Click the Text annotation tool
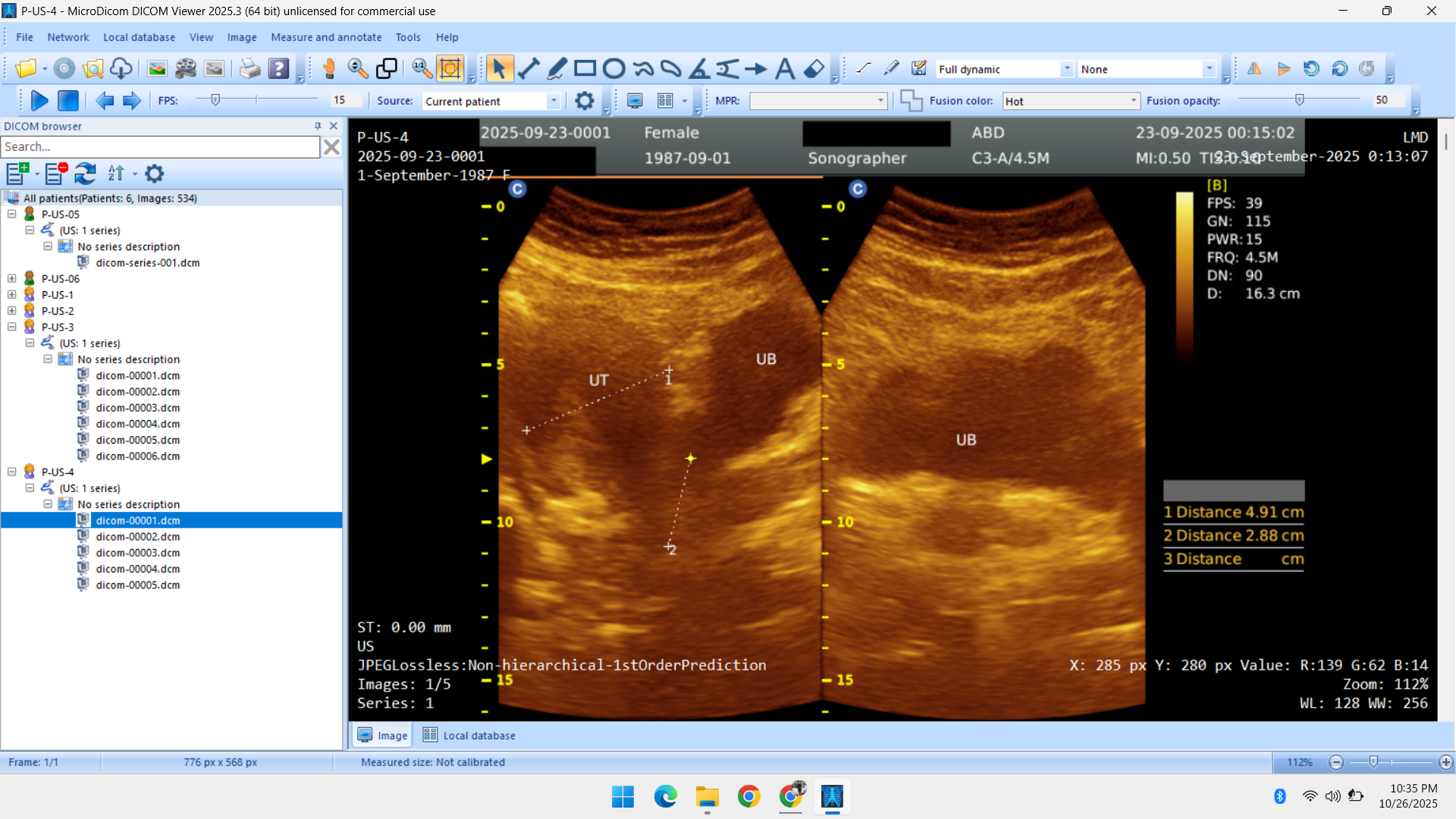 tap(785, 69)
